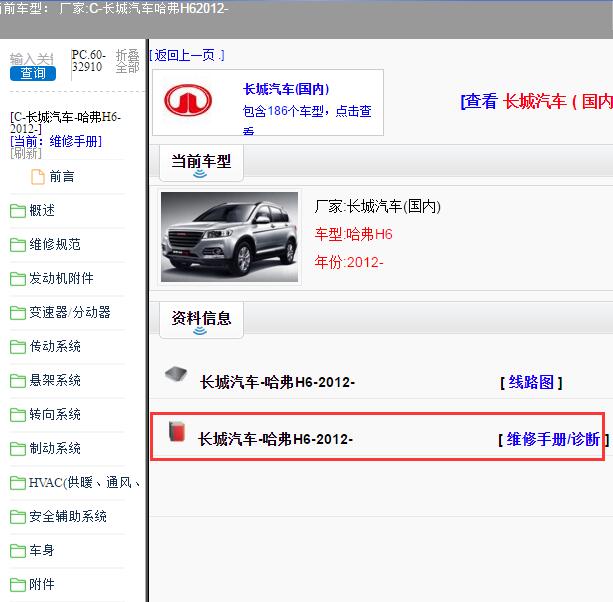This screenshot has height=602, width=613.
Task: Click 当前：维修手册 link in sidebar
Action: (x=56, y=141)
